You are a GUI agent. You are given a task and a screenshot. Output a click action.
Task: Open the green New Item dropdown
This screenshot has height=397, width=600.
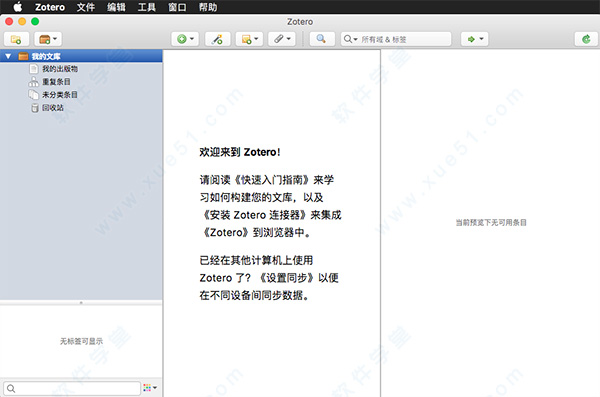point(185,39)
